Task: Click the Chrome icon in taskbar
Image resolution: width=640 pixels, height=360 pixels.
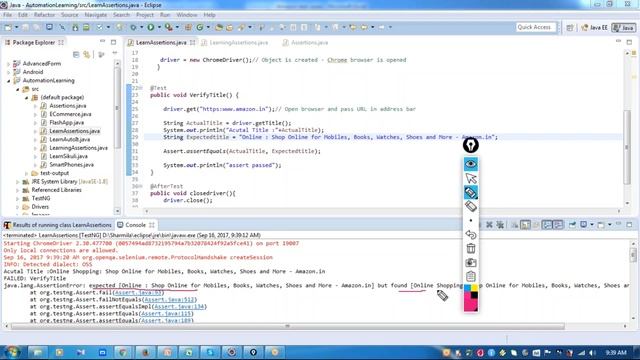Action: pyautogui.click(x=123, y=352)
